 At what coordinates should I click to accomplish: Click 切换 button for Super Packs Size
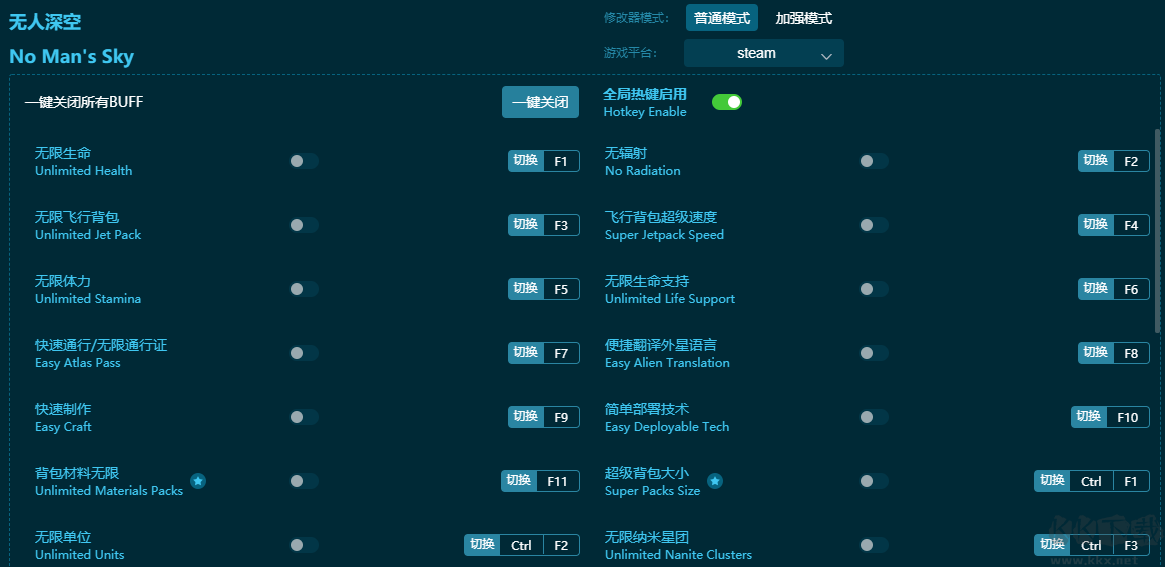click(x=1052, y=481)
